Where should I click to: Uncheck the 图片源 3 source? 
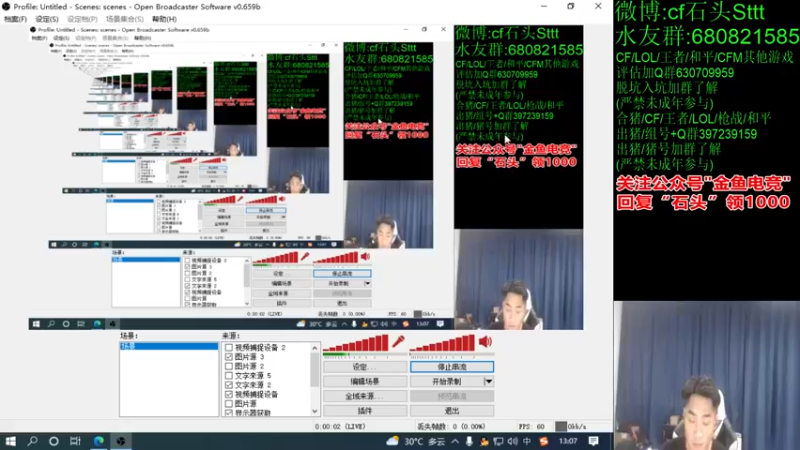[x=229, y=357]
